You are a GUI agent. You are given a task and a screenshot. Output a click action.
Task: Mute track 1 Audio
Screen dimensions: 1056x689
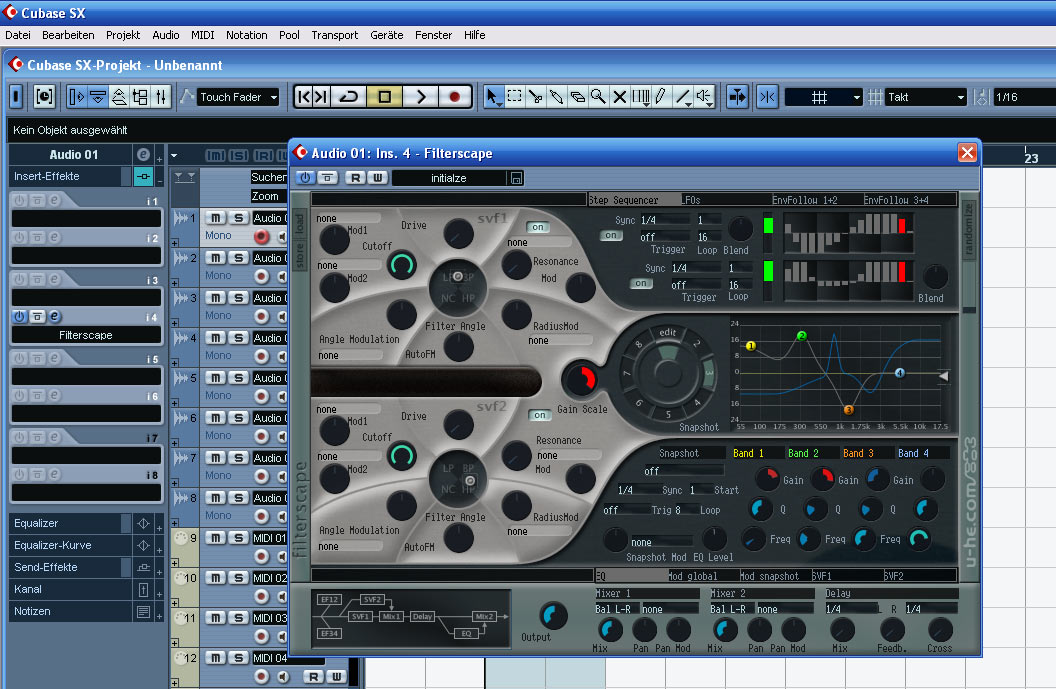(x=216, y=218)
